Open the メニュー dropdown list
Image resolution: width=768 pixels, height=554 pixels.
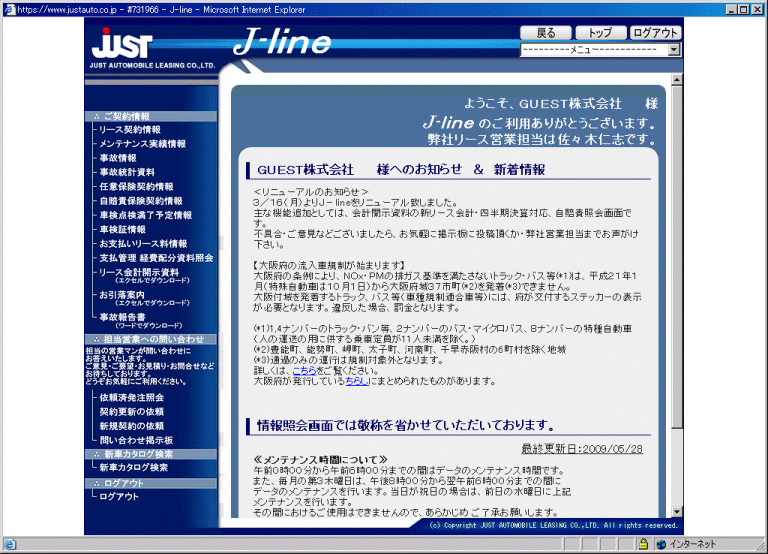point(600,49)
